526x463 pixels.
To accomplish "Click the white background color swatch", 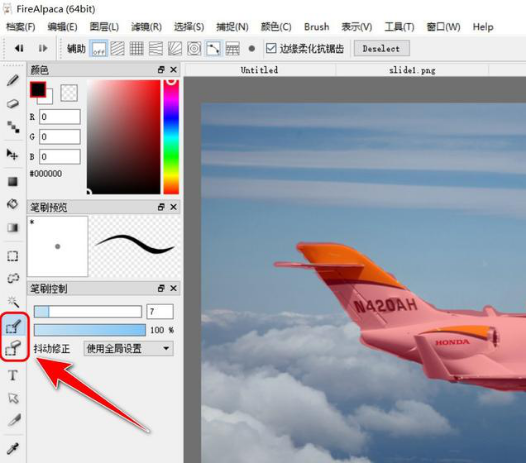I will point(48,100).
